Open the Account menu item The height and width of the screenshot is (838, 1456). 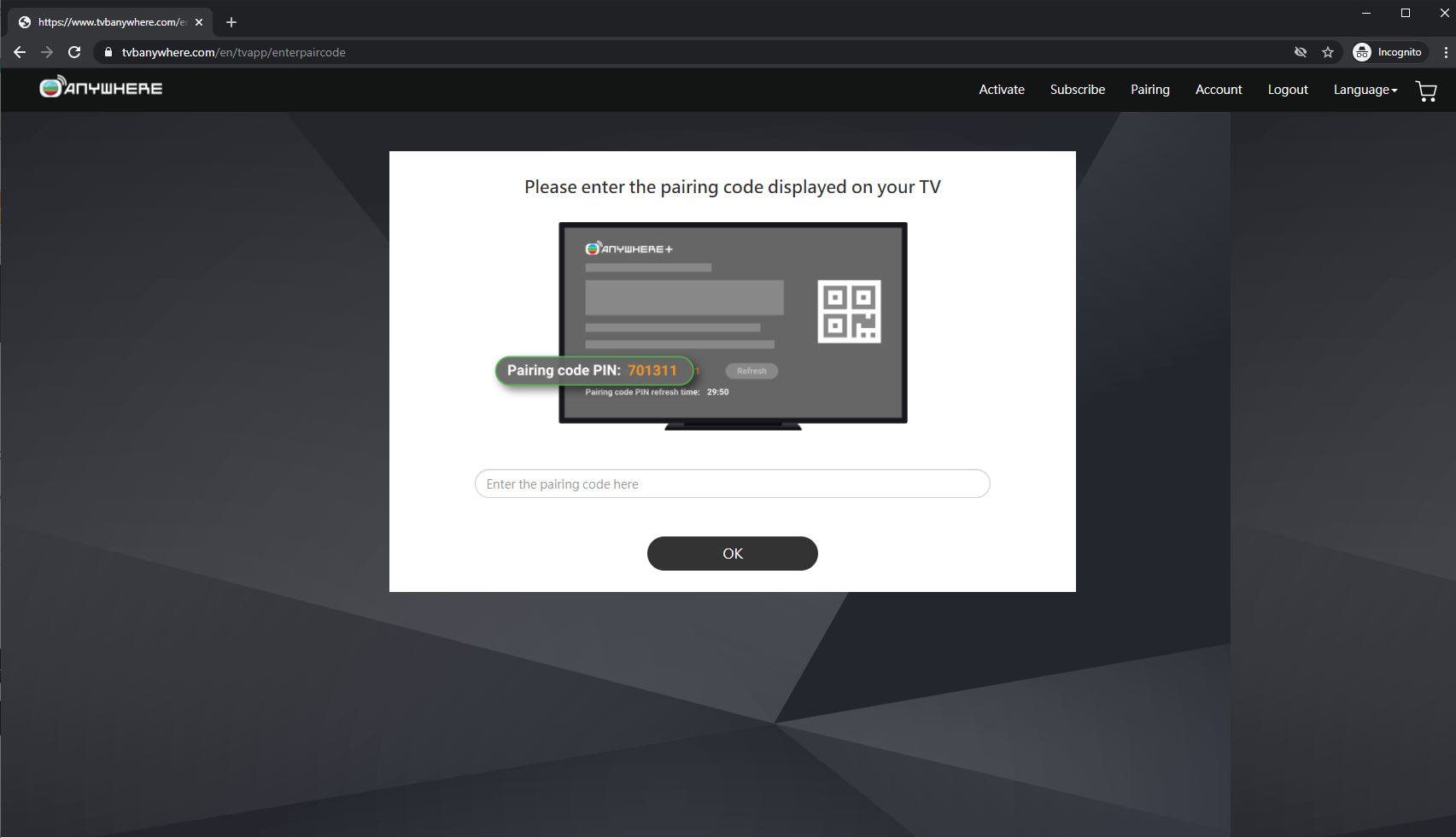coord(1219,90)
